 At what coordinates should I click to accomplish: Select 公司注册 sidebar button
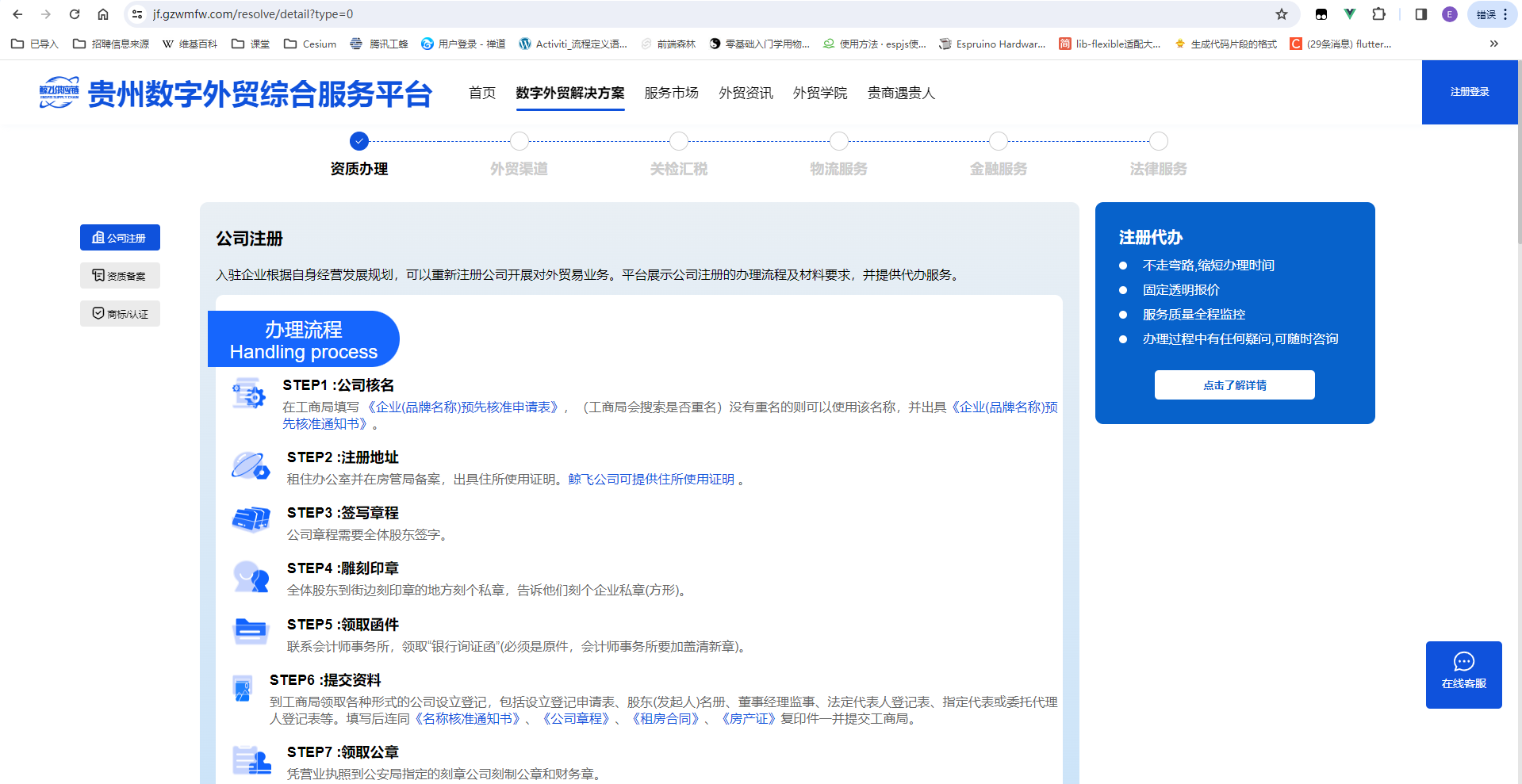[x=120, y=238]
